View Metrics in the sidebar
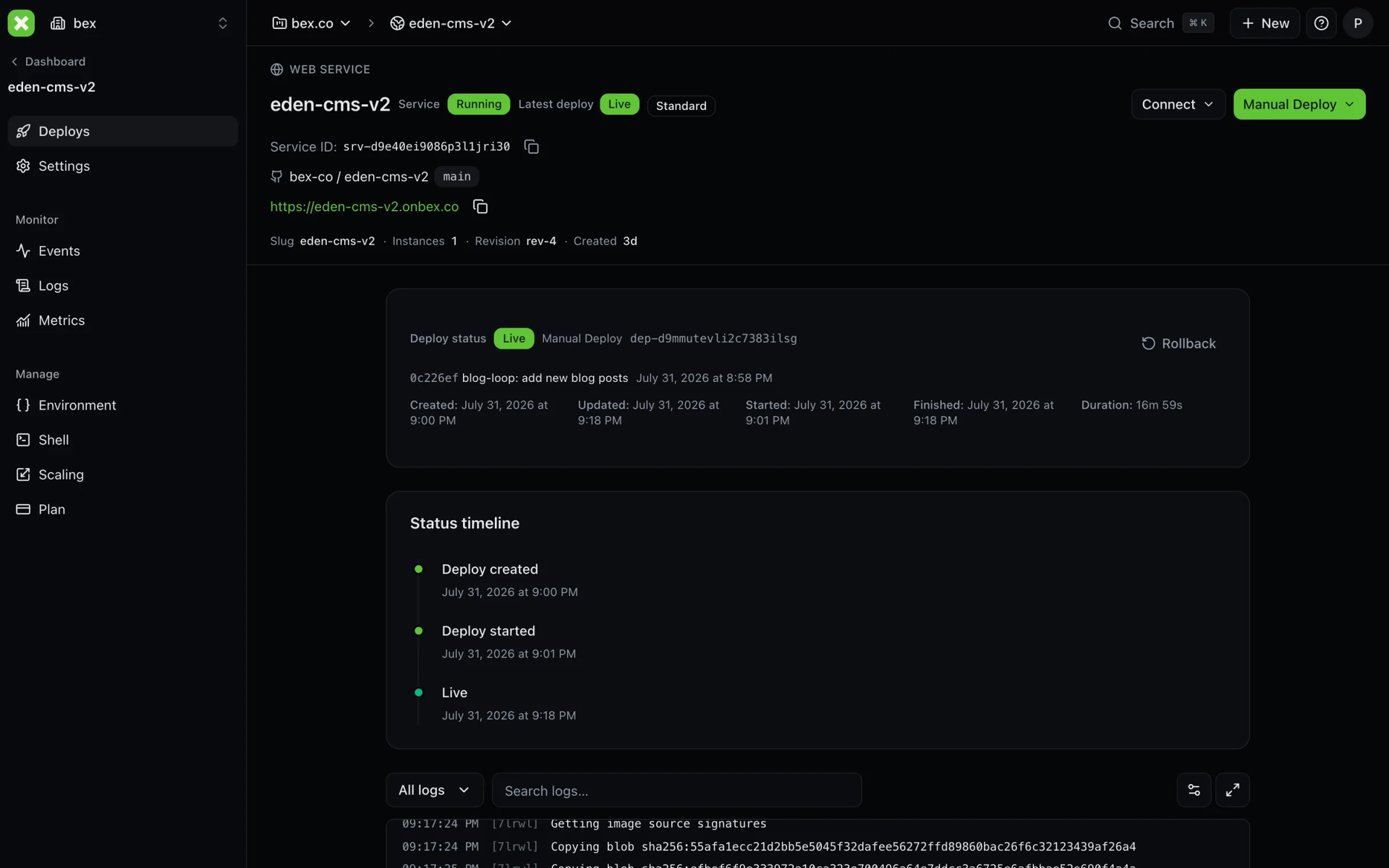The height and width of the screenshot is (868, 1389). click(123, 320)
